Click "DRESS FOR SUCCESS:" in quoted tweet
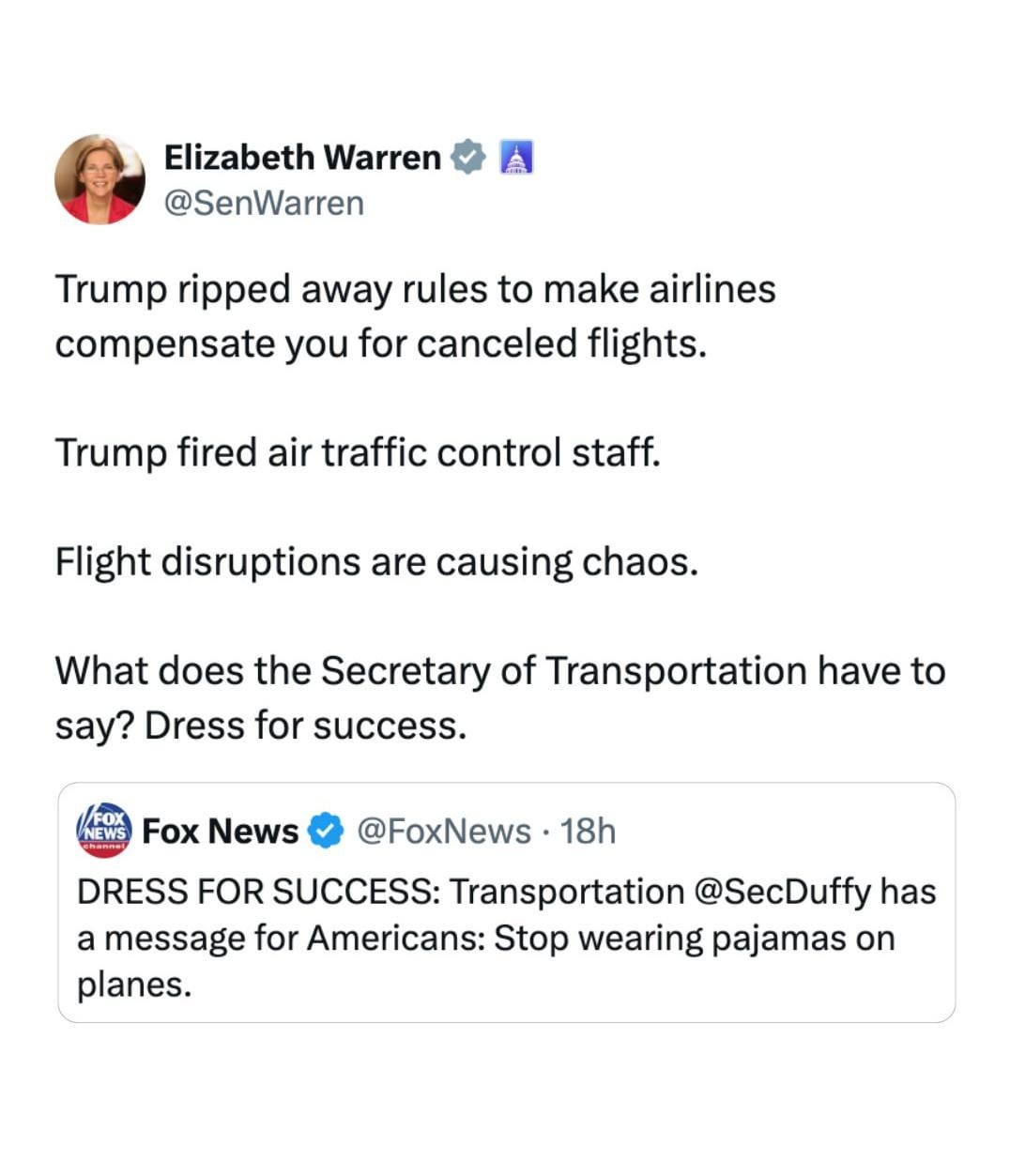1010x1176 pixels. [257, 892]
